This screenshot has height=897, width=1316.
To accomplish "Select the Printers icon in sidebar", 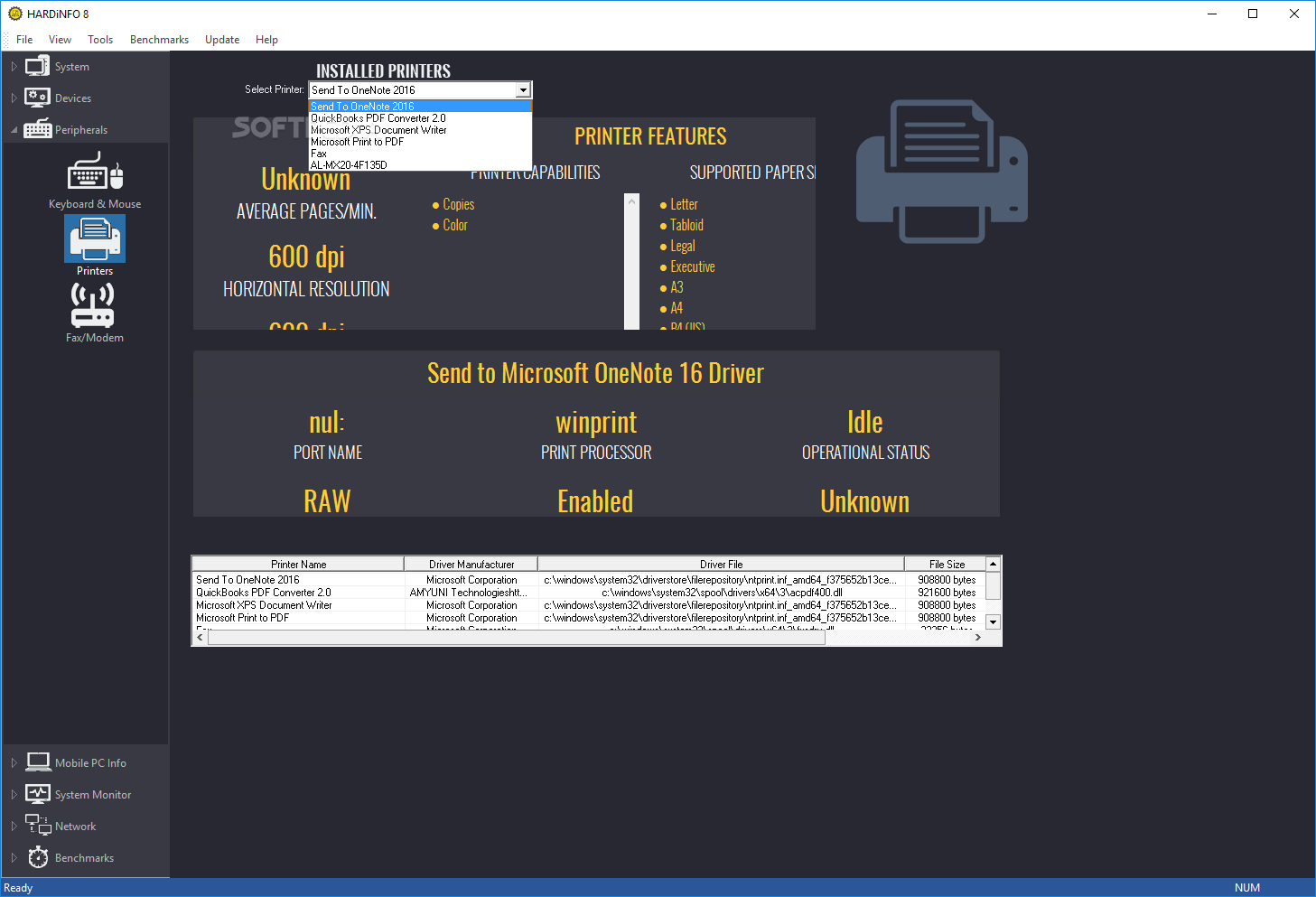I will pyautogui.click(x=95, y=239).
